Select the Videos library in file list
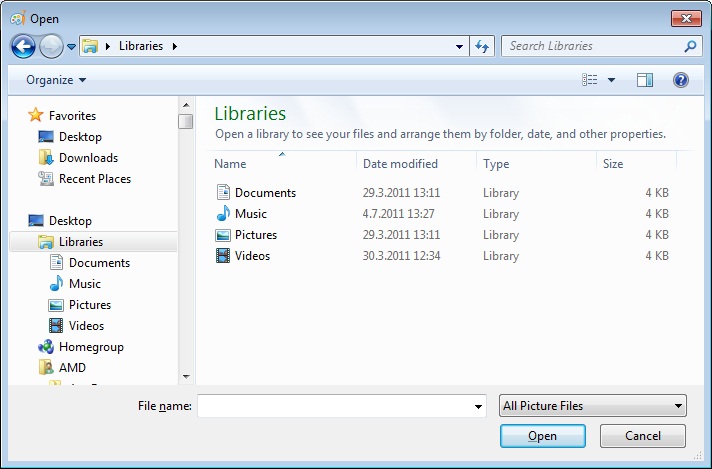This screenshot has height=469, width=712. click(x=252, y=256)
